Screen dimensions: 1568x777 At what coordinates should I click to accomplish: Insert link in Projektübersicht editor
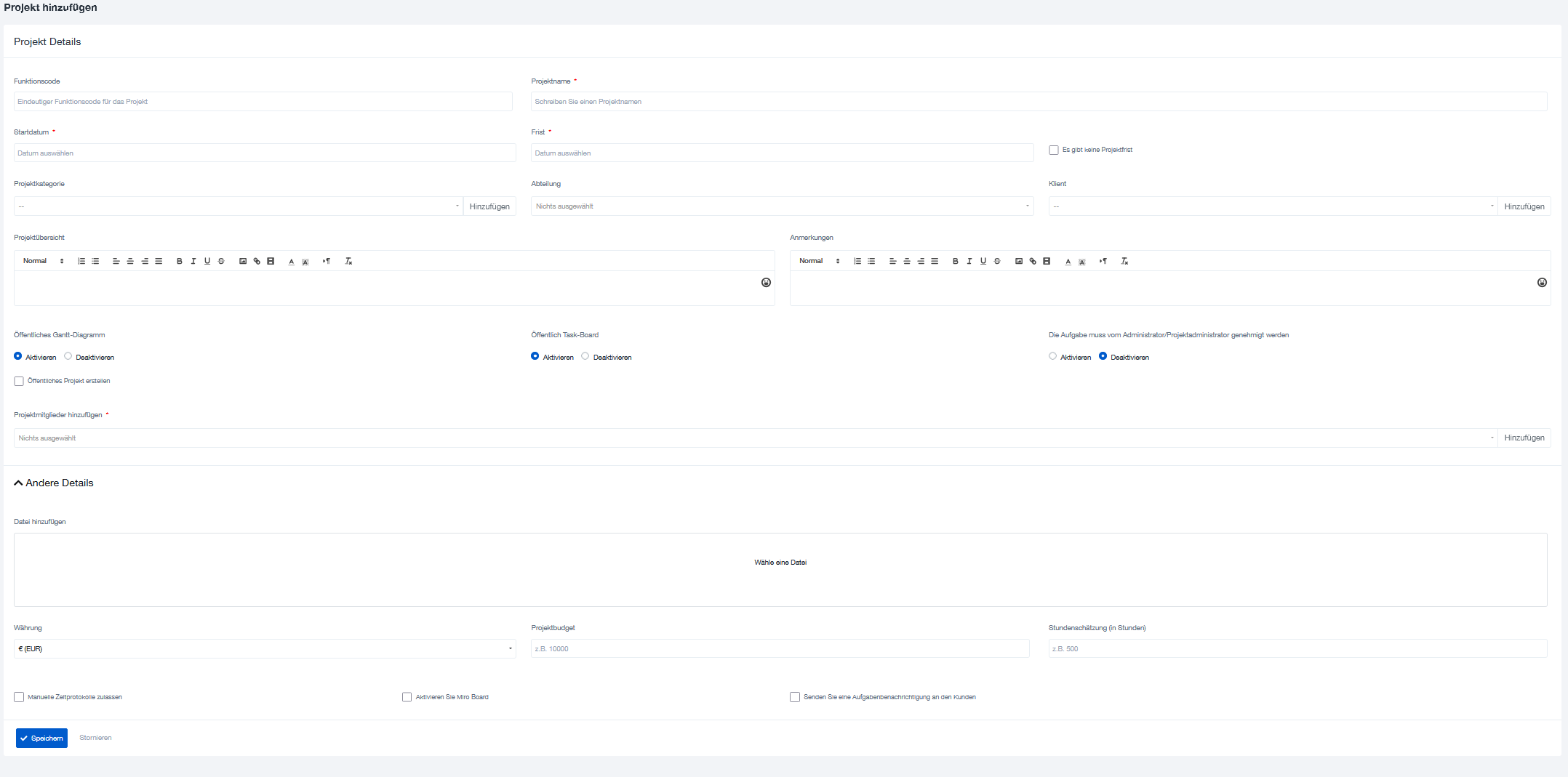pos(257,261)
